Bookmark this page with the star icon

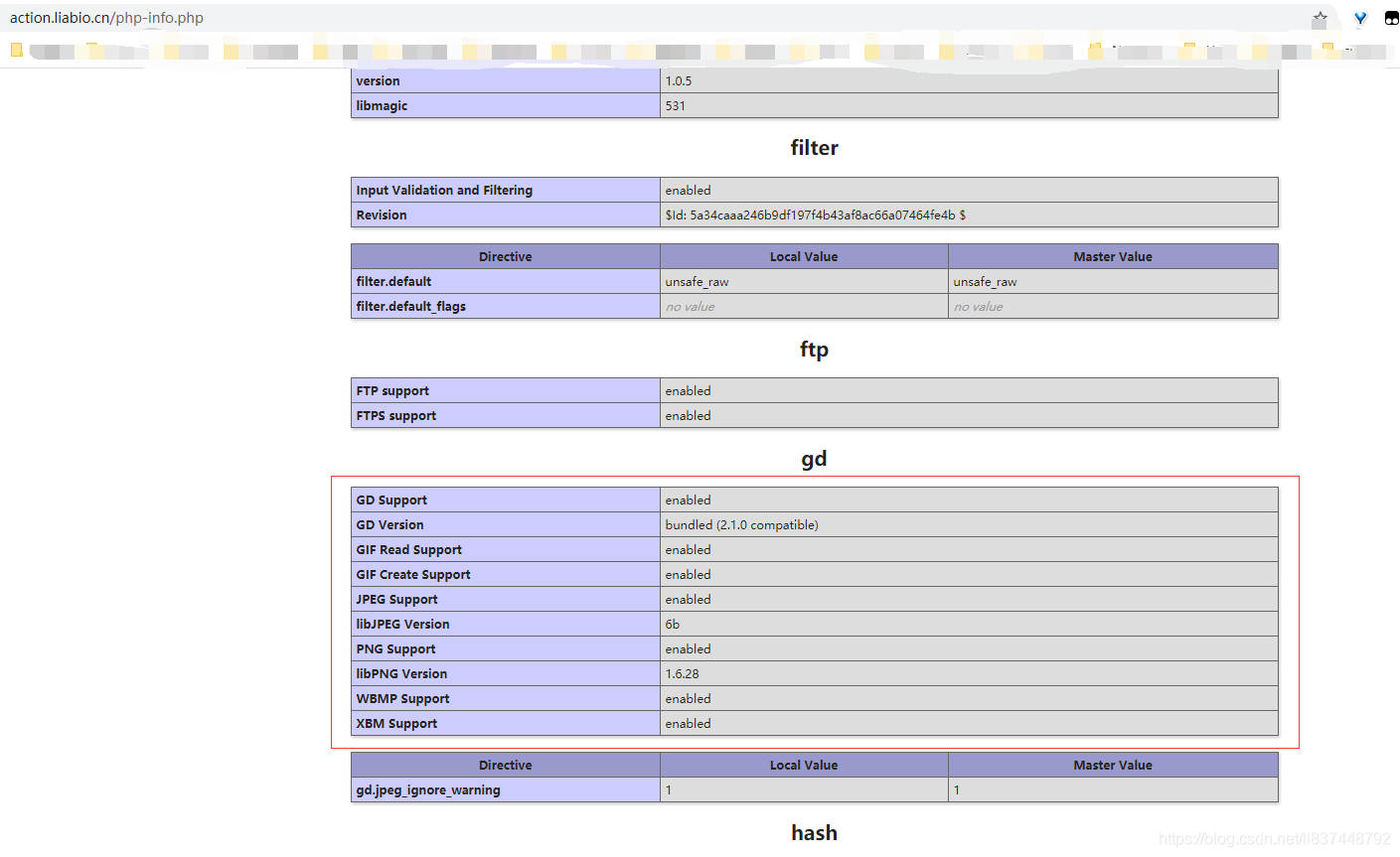[x=1320, y=18]
